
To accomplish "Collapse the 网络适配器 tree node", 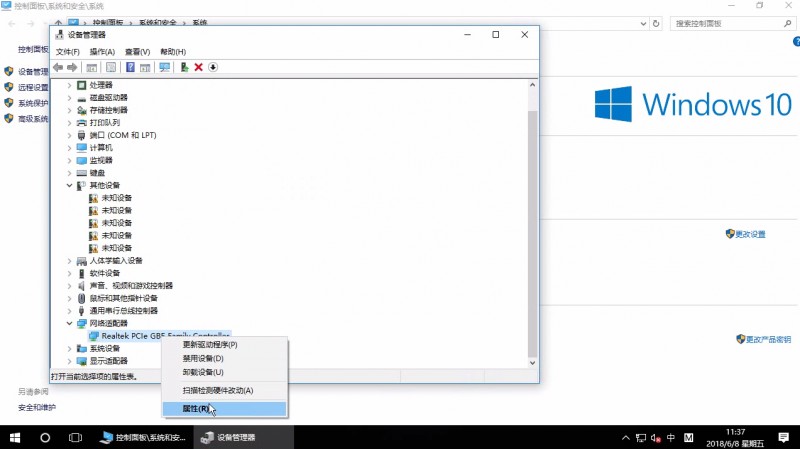I will tap(69, 323).
